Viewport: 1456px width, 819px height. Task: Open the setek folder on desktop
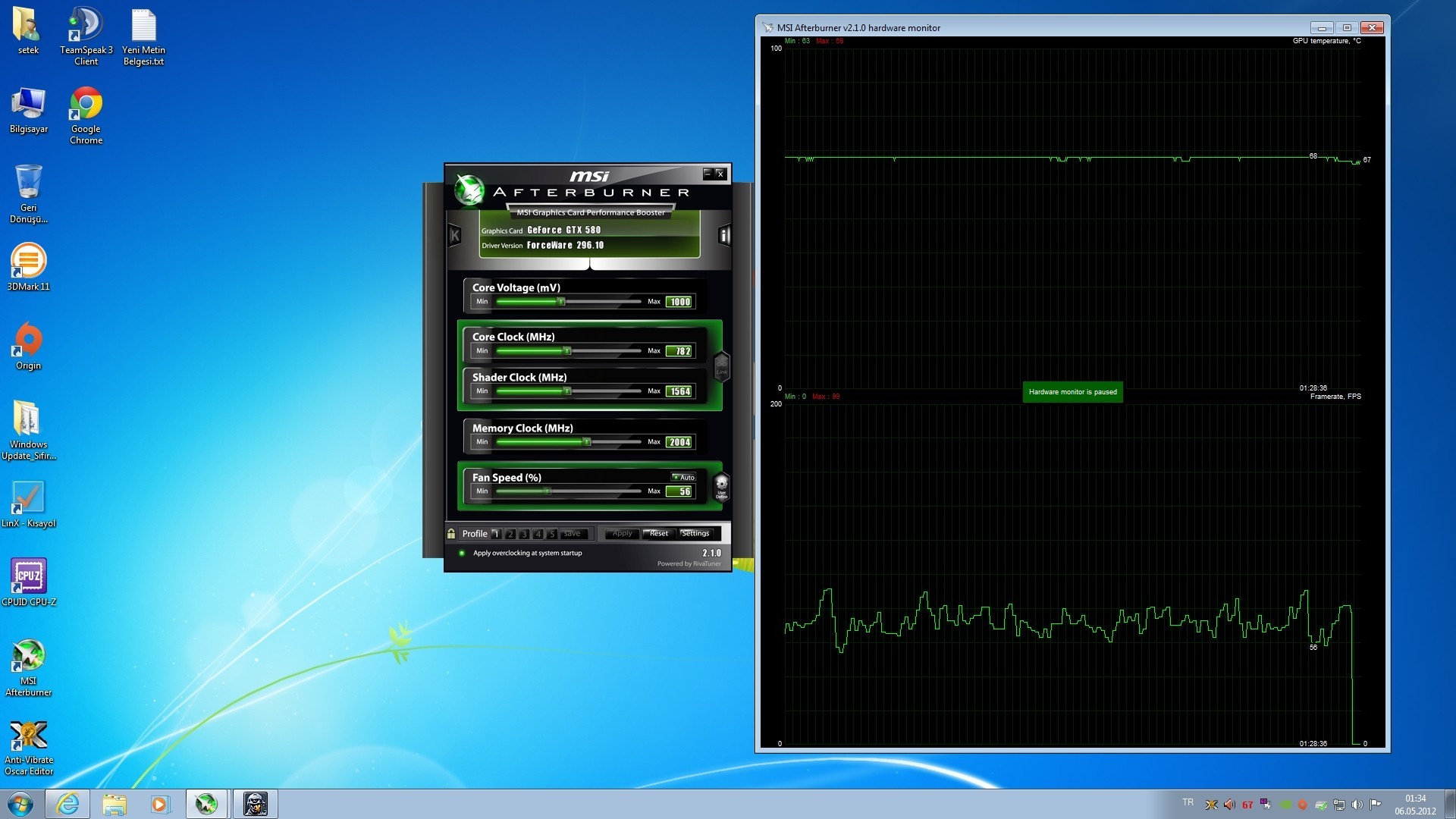28,32
